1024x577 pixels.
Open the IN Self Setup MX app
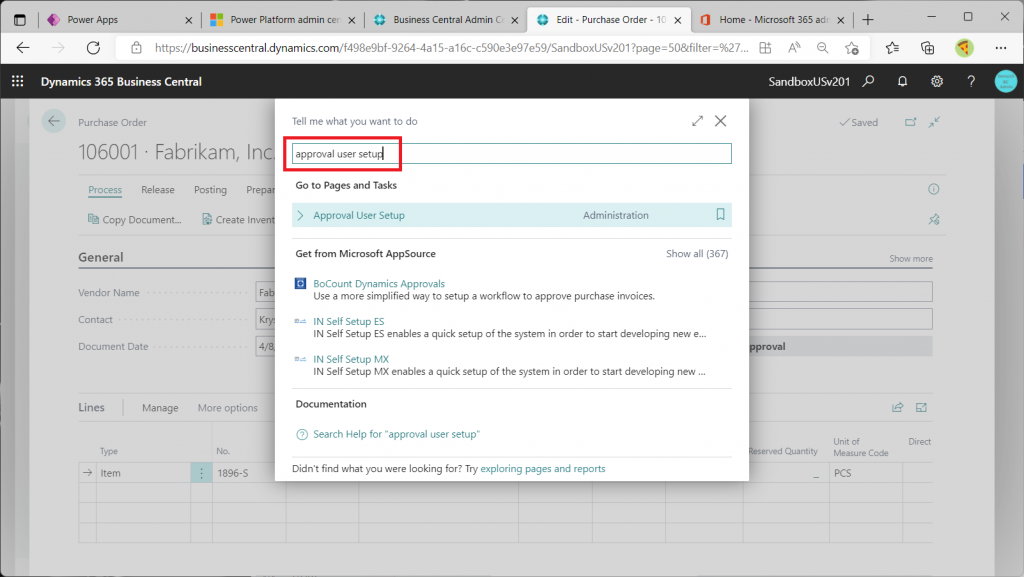[351, 359]
